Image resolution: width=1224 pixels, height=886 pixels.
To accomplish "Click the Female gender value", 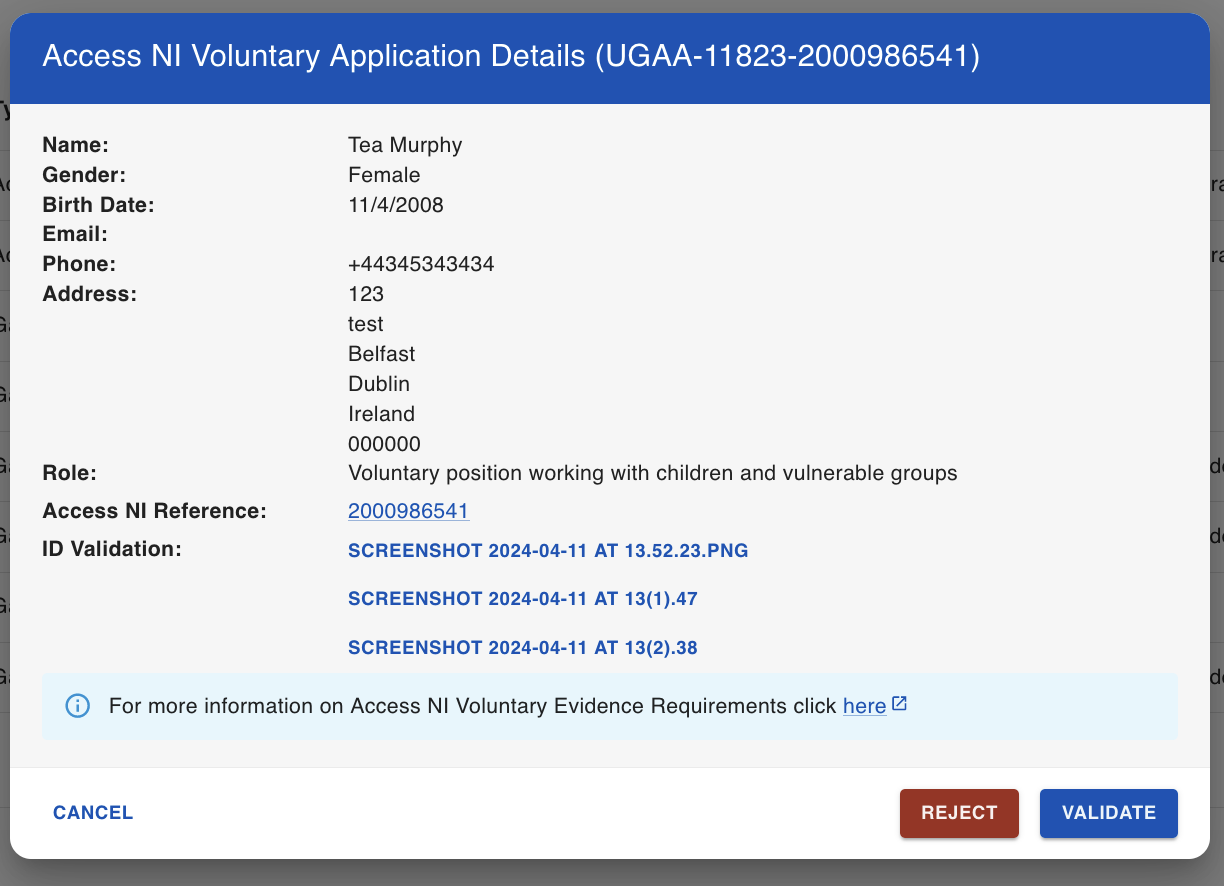I will coord(384,175).
